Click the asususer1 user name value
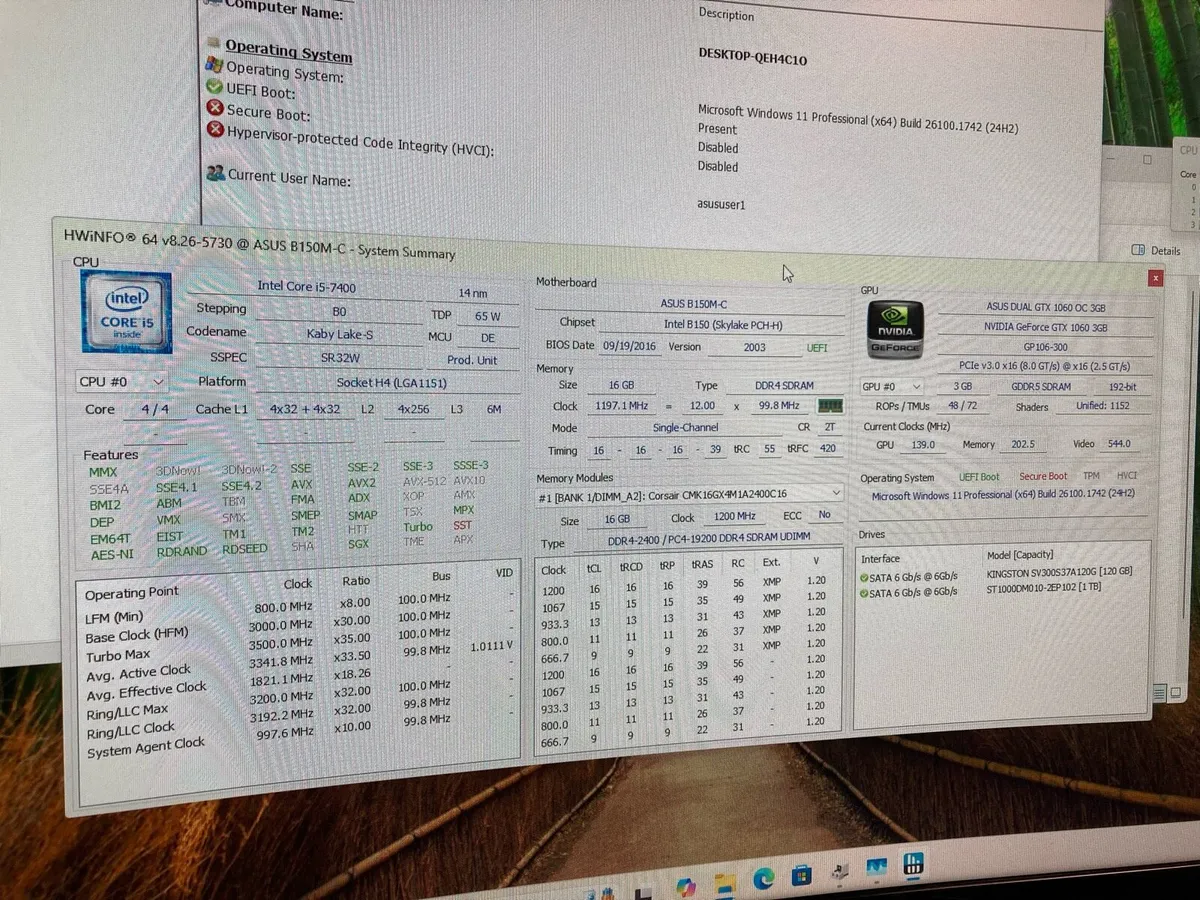The image size is (1200, 900). (721, 204)
